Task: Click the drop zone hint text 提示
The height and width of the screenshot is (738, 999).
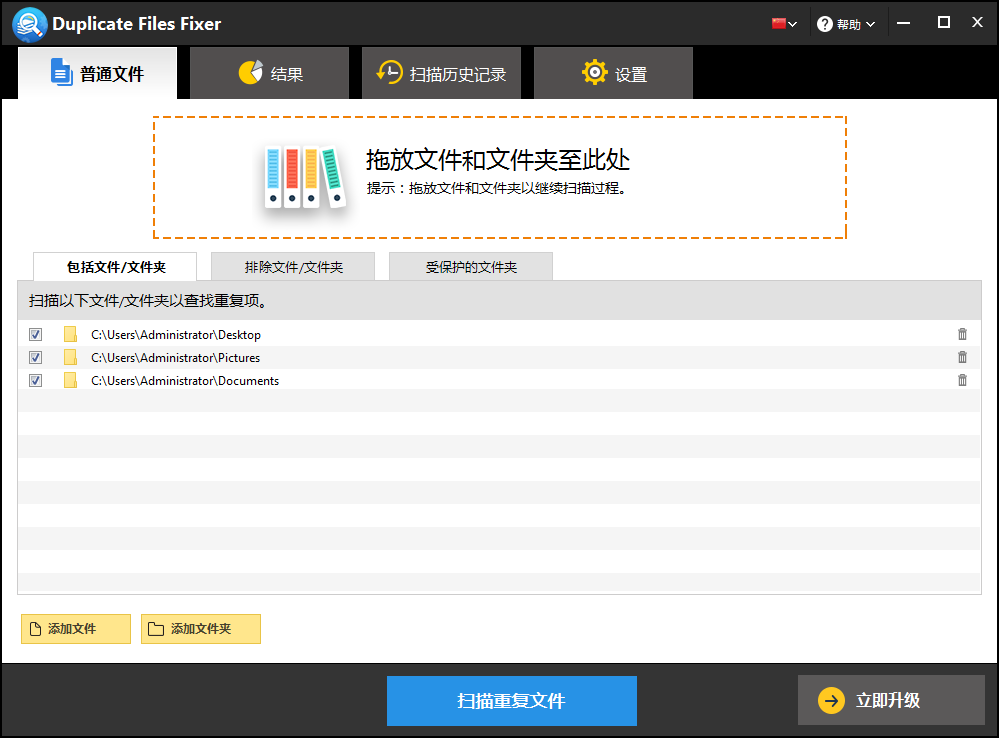Action: pyautogui.click(x=497, y=189)
